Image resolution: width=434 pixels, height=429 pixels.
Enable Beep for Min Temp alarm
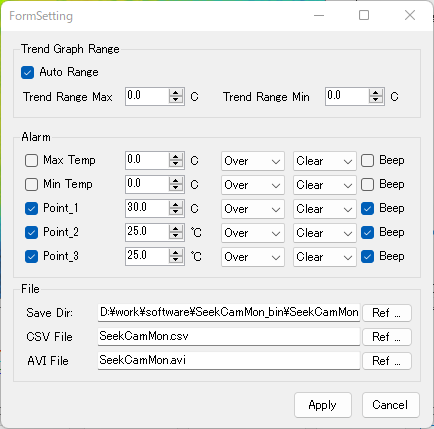(x=367, y=184)
